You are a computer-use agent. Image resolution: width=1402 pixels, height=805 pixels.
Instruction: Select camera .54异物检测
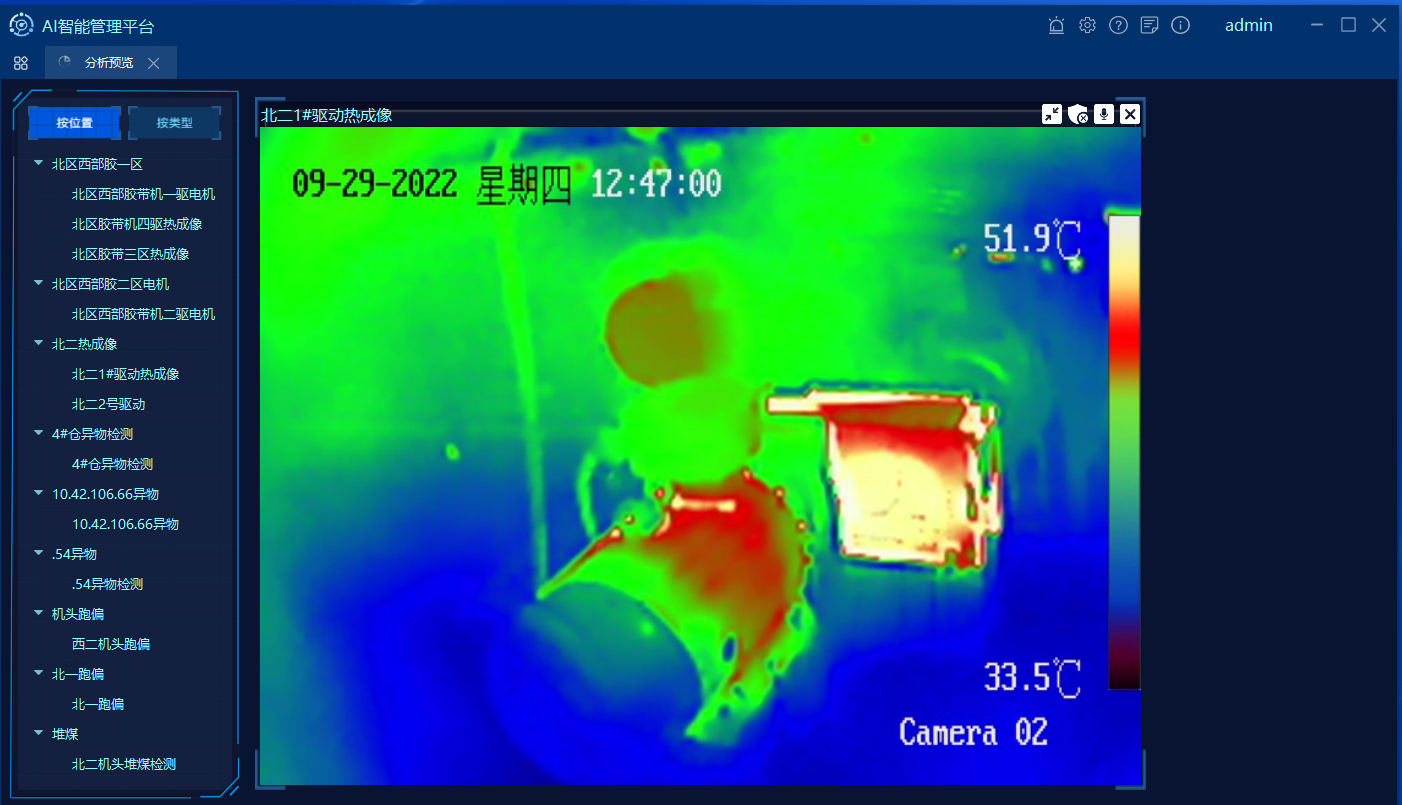tap(107, 584)
